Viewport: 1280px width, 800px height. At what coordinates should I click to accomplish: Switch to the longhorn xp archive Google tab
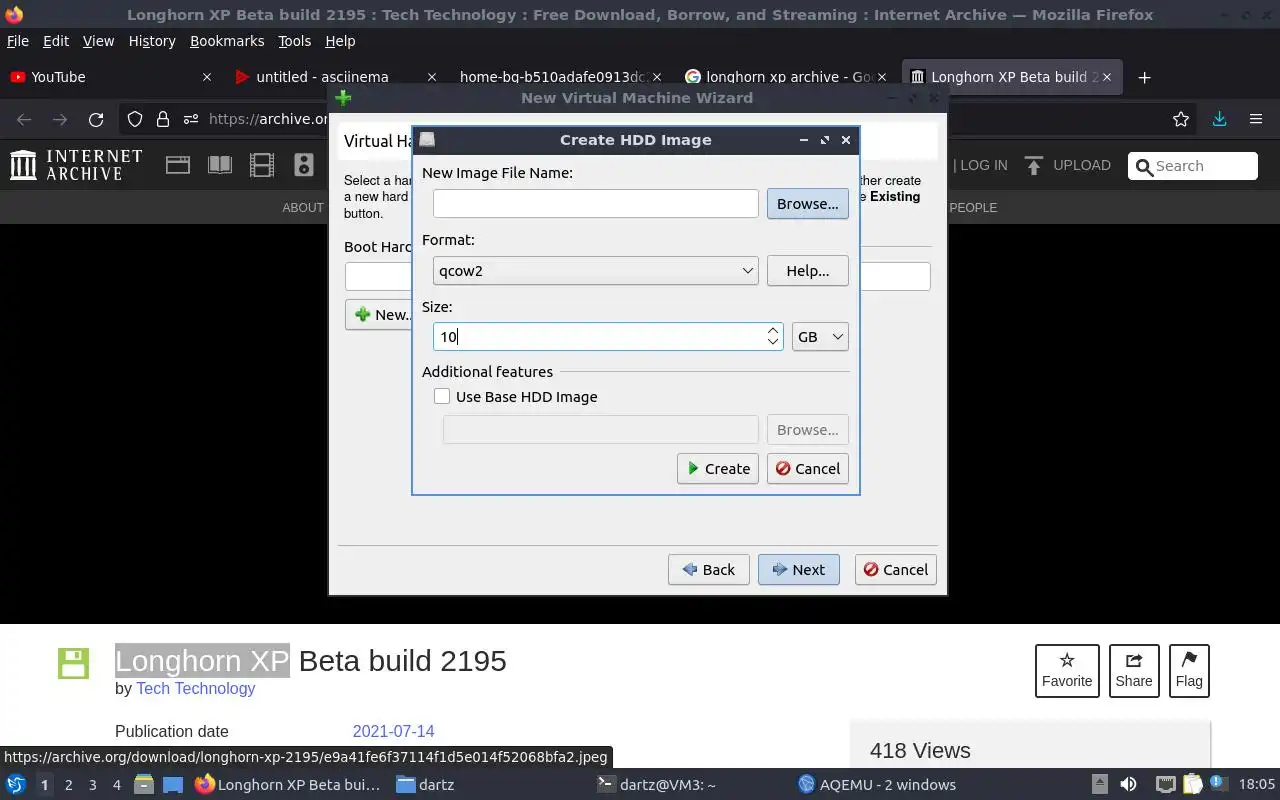(x=787, y=77)
